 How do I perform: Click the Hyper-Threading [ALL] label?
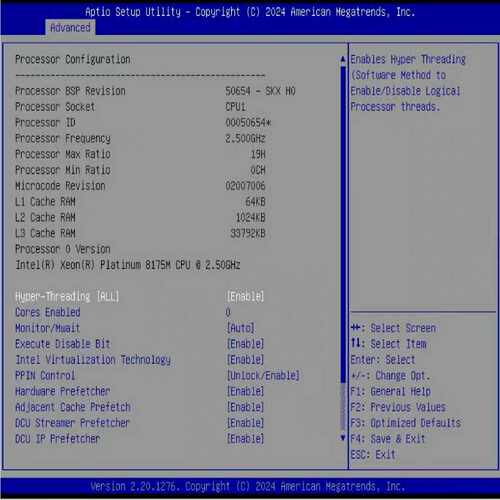click(x=67, y=296)
